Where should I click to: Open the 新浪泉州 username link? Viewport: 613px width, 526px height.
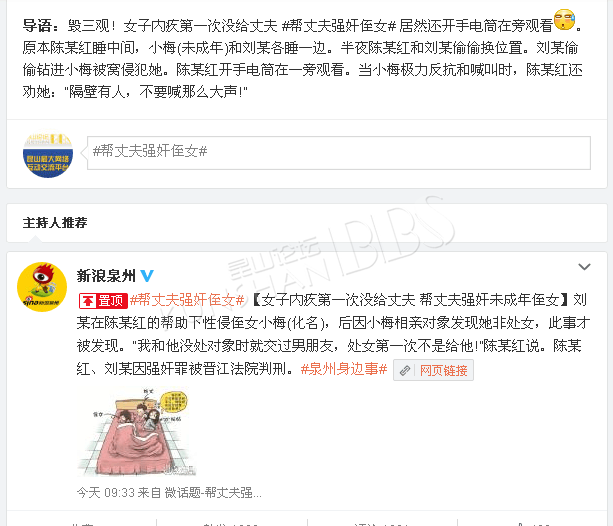[x=106, y=276]
